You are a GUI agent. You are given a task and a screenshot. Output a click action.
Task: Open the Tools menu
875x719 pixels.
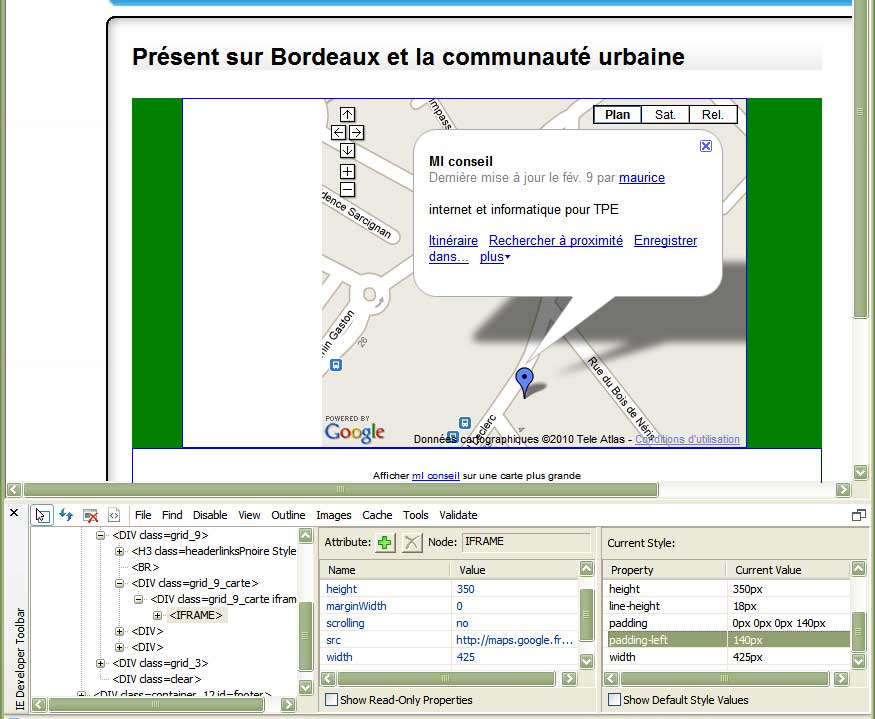tap(416, 515)
